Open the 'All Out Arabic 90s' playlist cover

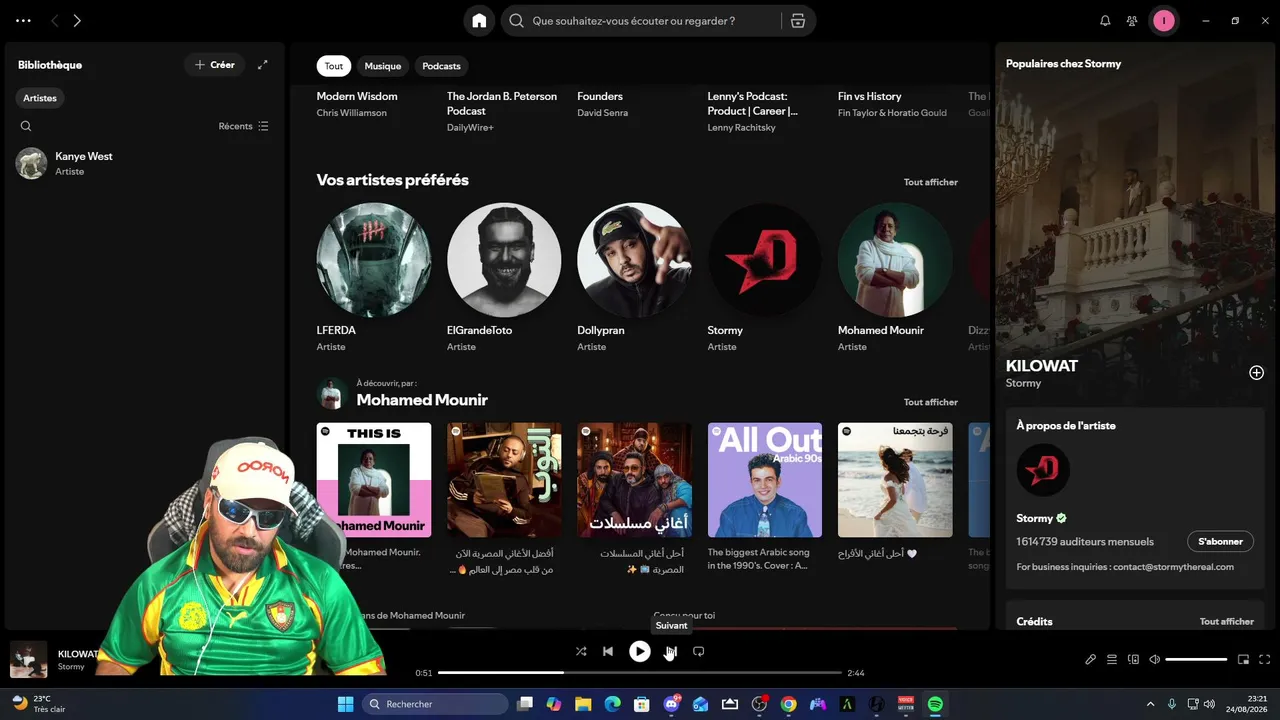tap(765, 480)
